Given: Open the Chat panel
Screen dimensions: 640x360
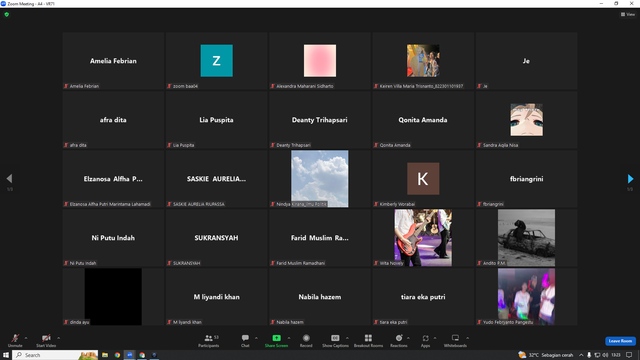Looking at the screenshot, I should pyautogui.click(x=245, y=340).
